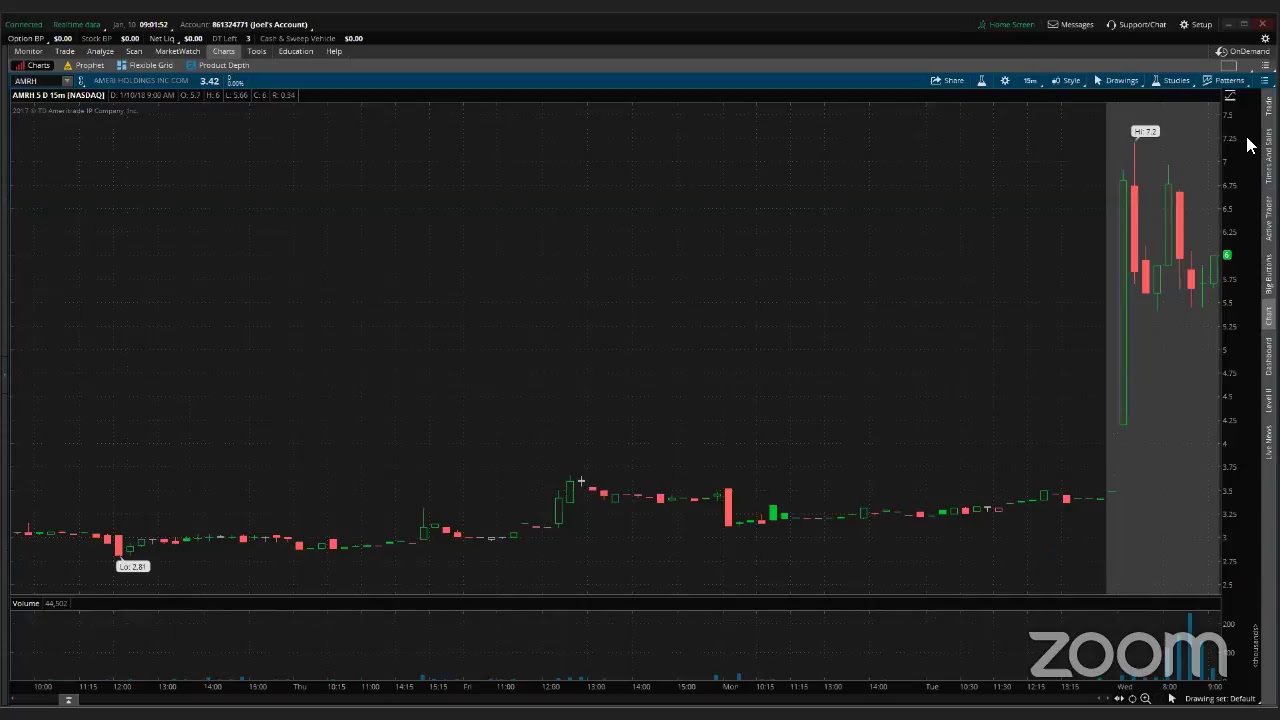Open chart settings gear in chart toolbar
1280x720 pixels.
pyautogui.click(x=1005, y=80)
